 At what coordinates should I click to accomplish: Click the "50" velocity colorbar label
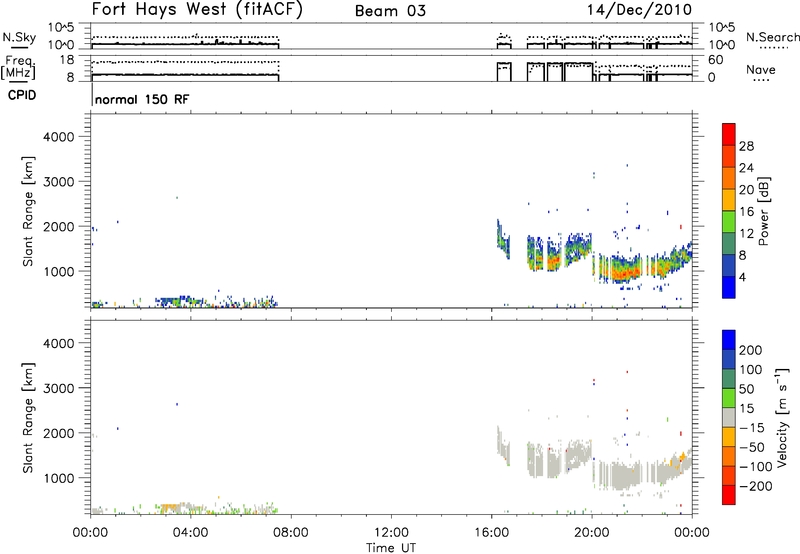point(746,389)
